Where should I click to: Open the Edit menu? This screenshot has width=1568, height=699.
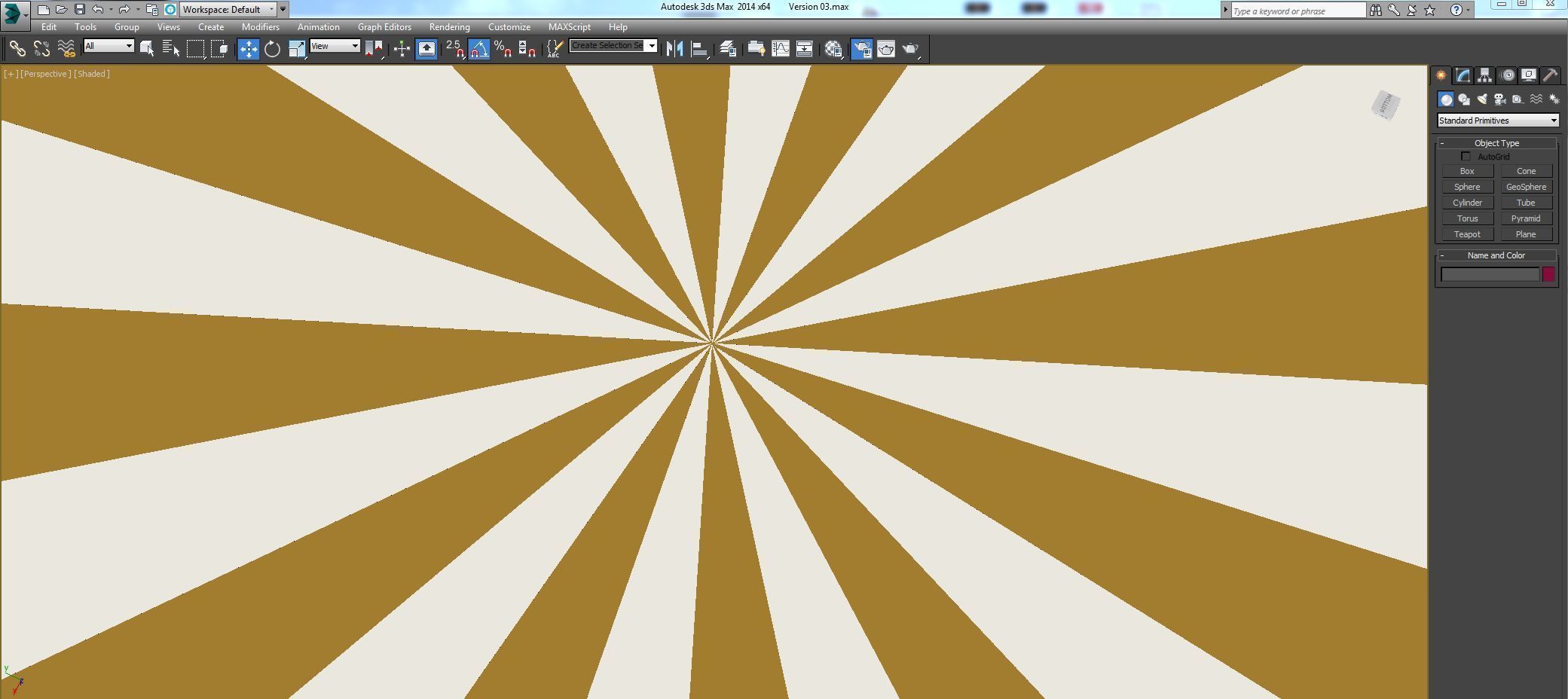coord(49,27)
